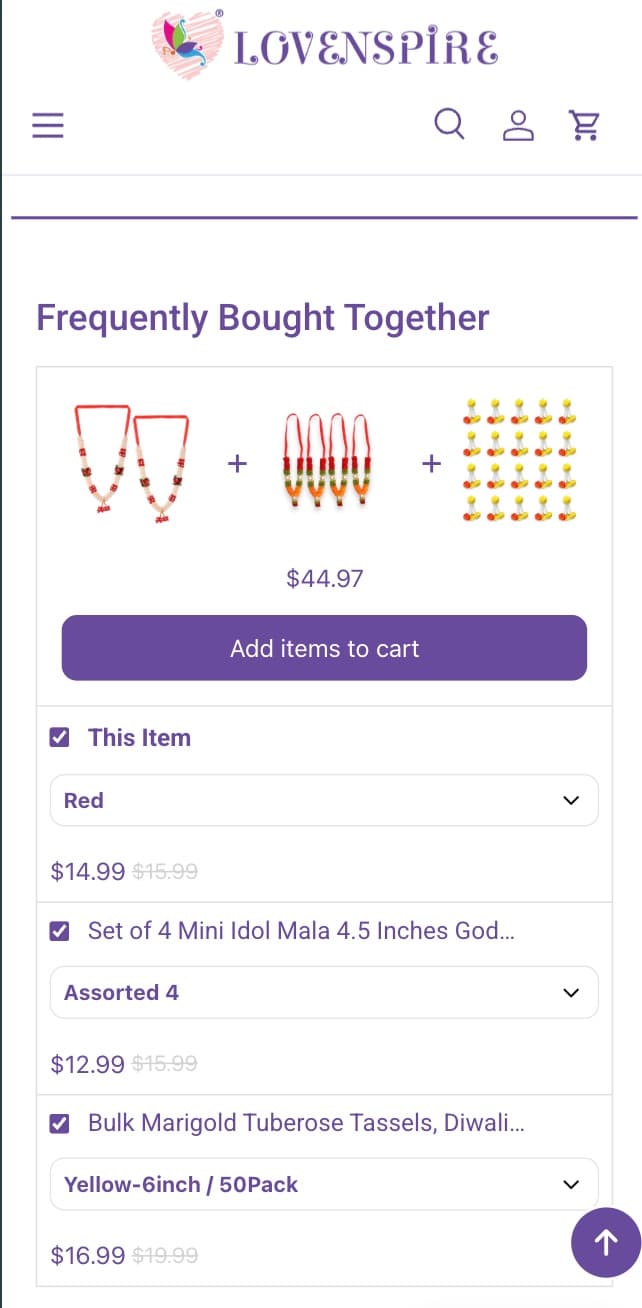Image resolution: width=642 pixels, height=1308 pixels.
Task: Open the "Yellow-6inch / 50Pack" dropdown
Action: tap(324, 1184)
